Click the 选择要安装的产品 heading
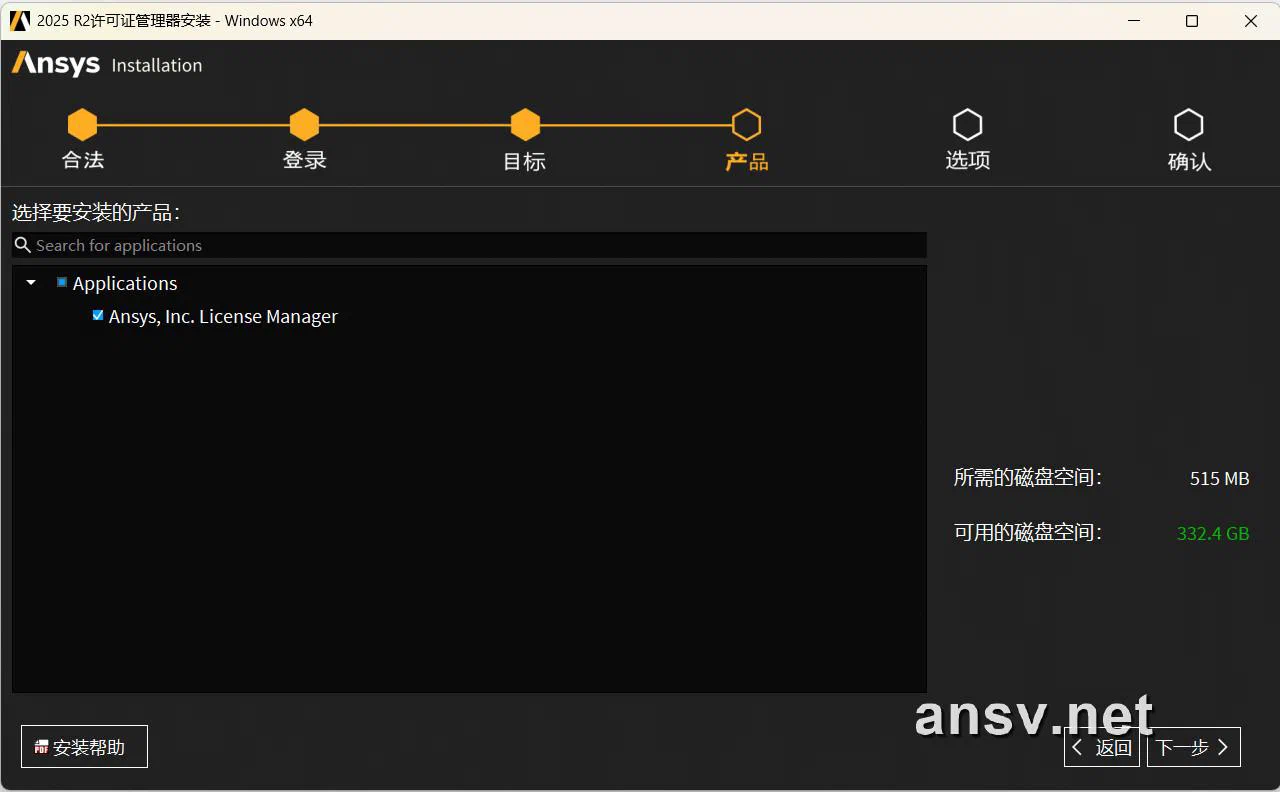1280x792 pixels. pos(96,213)
